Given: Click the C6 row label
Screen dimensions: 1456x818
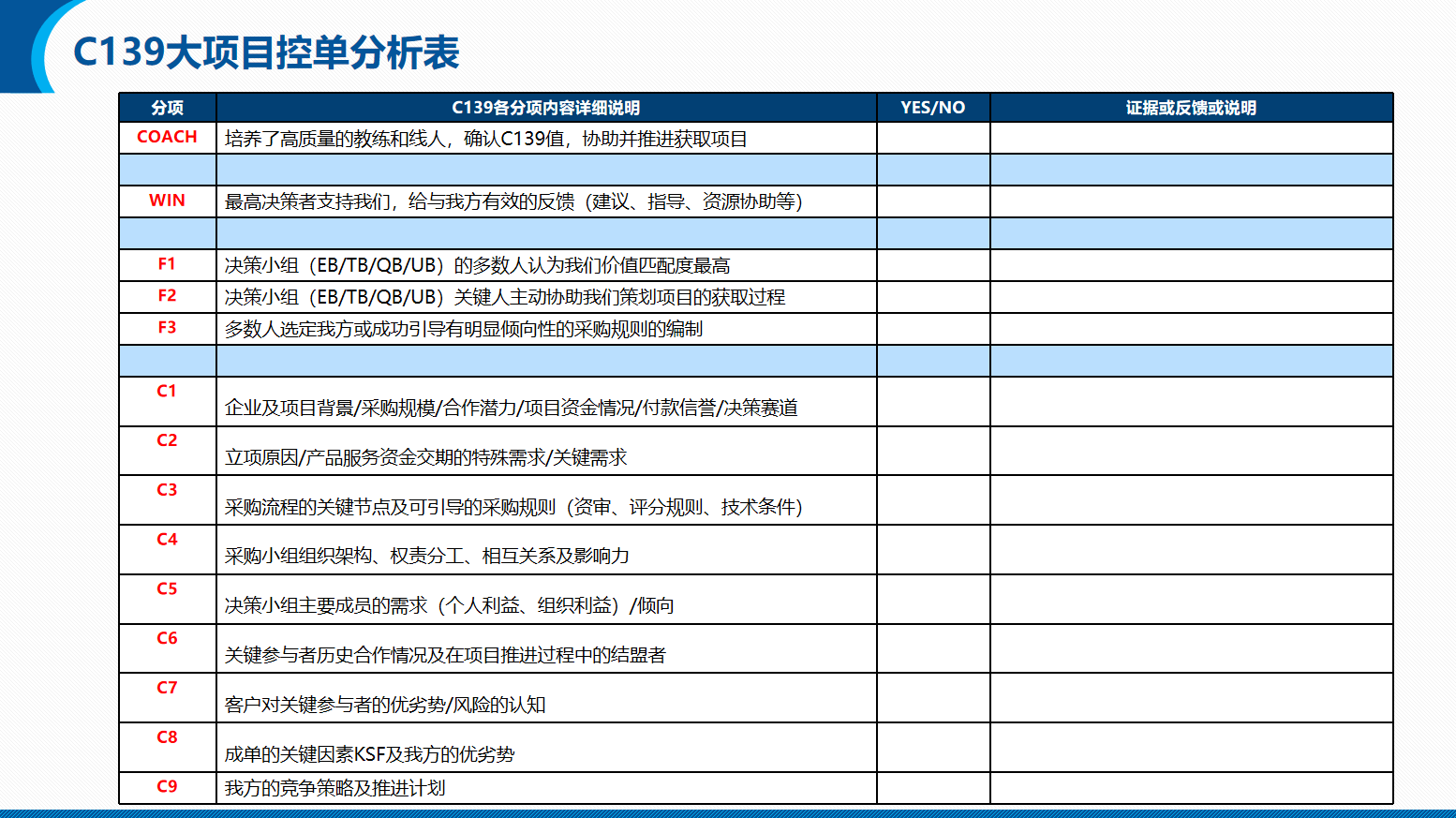Looking at the screenshot, I should (168, 638).
